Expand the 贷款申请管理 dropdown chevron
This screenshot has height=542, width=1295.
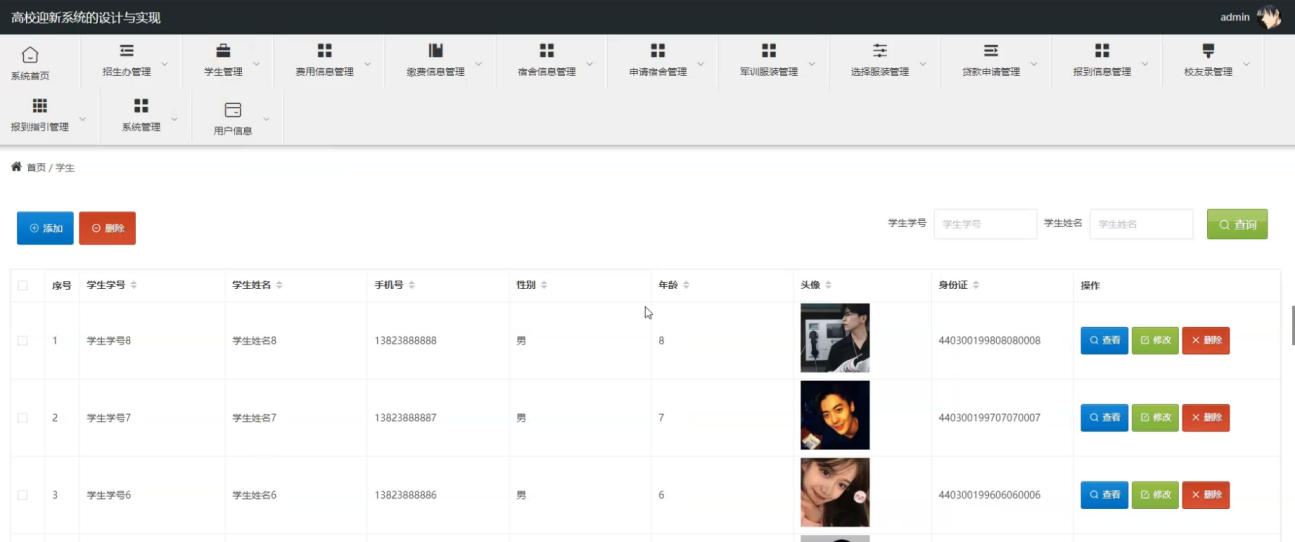point(1033,64)
